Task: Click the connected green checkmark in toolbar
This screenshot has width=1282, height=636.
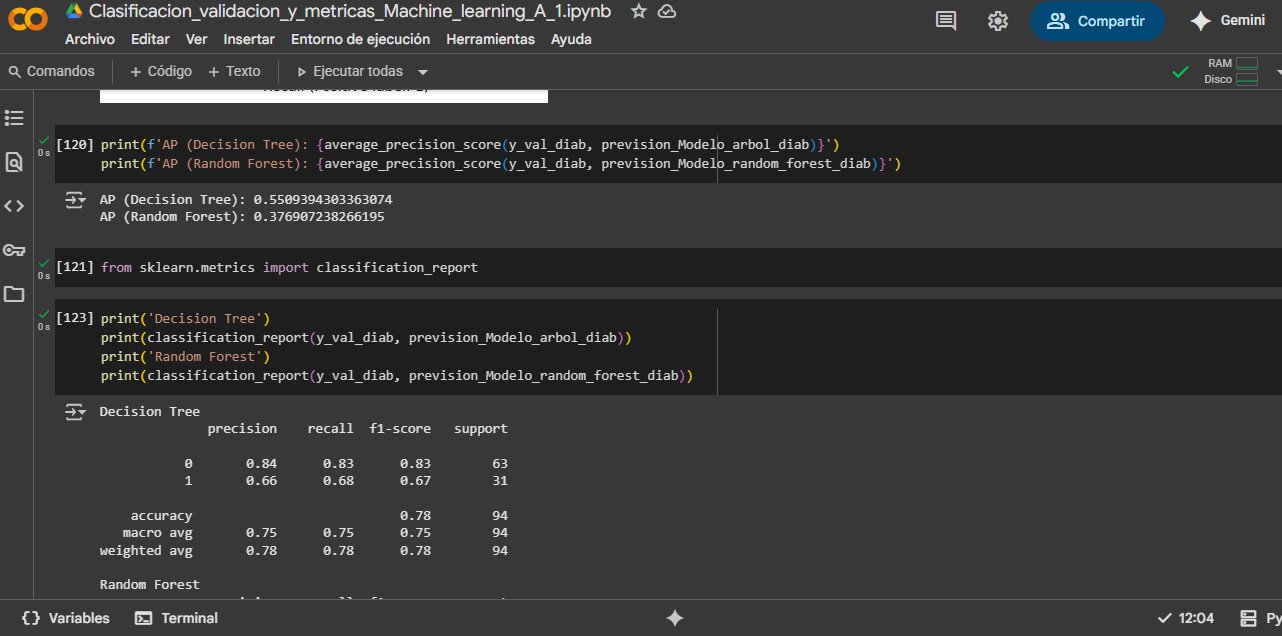Action: click(x=1181, y=72)
